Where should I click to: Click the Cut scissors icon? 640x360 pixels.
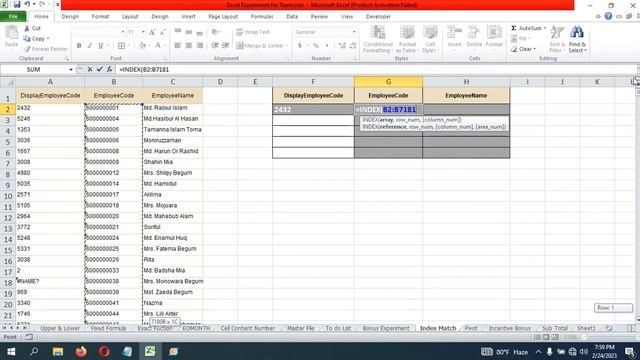click(x=27, y=28)
